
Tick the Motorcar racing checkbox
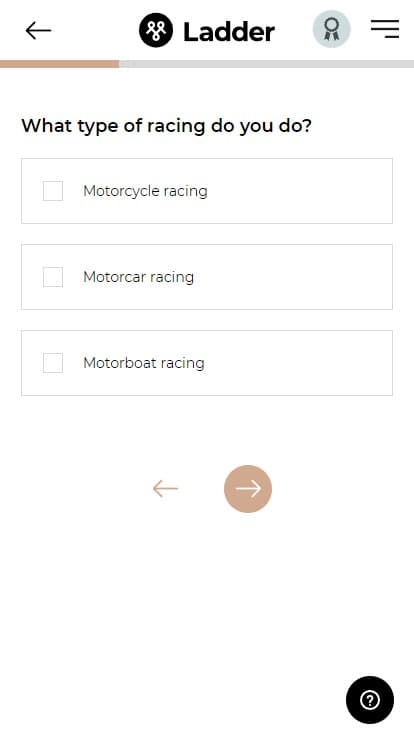pyautogui.click(x=53, y=277)
